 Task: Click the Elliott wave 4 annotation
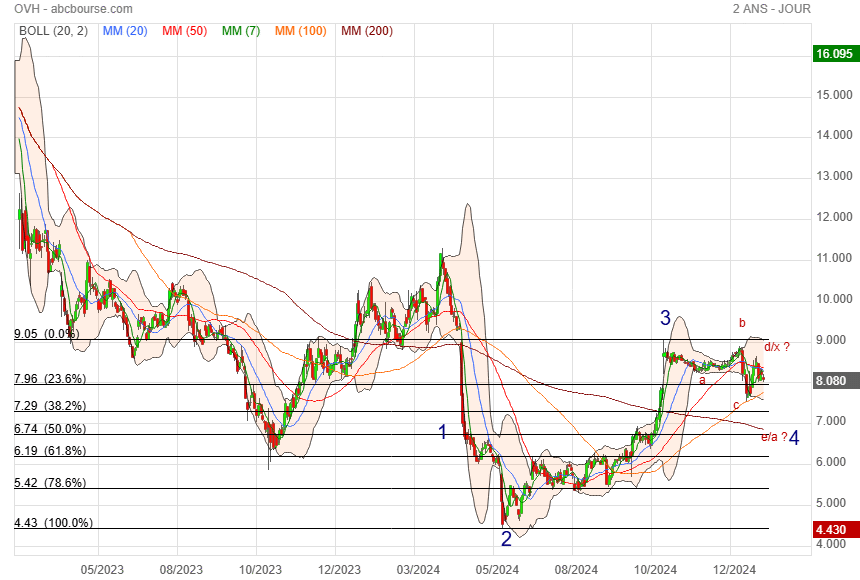click(794, 437)
